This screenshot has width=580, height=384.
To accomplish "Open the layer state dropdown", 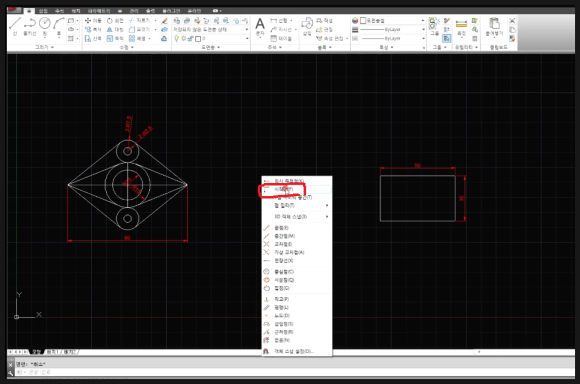I will click(x=211, y=30).
